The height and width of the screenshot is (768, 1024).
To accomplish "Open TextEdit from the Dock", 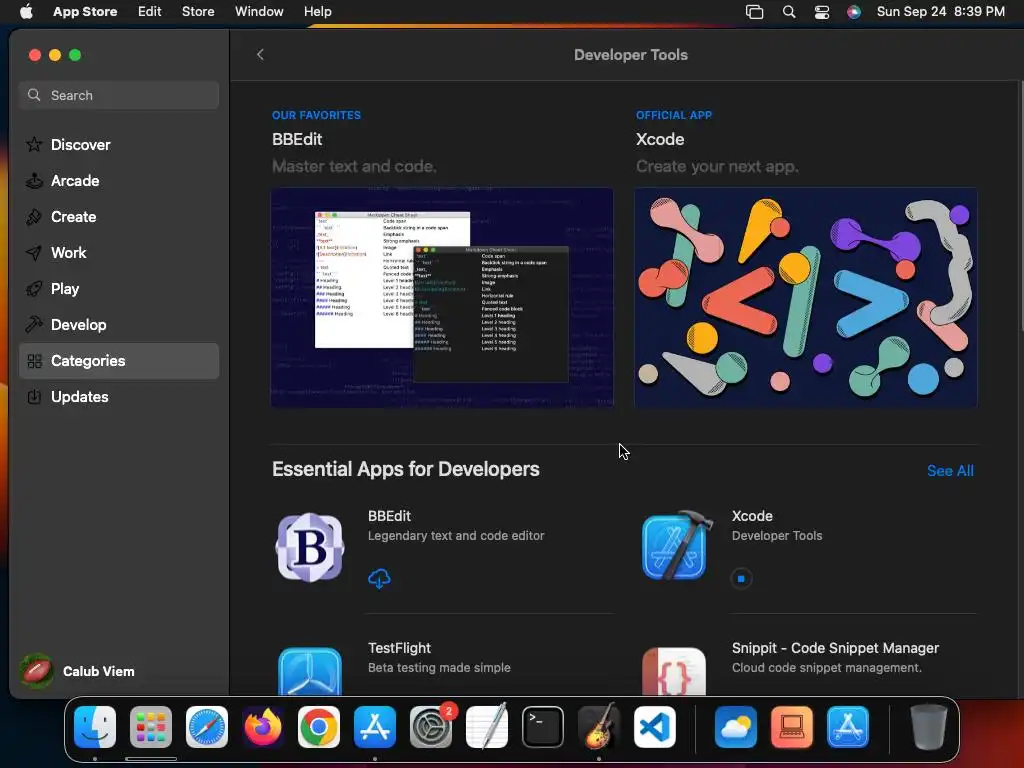I will (487, 727).
